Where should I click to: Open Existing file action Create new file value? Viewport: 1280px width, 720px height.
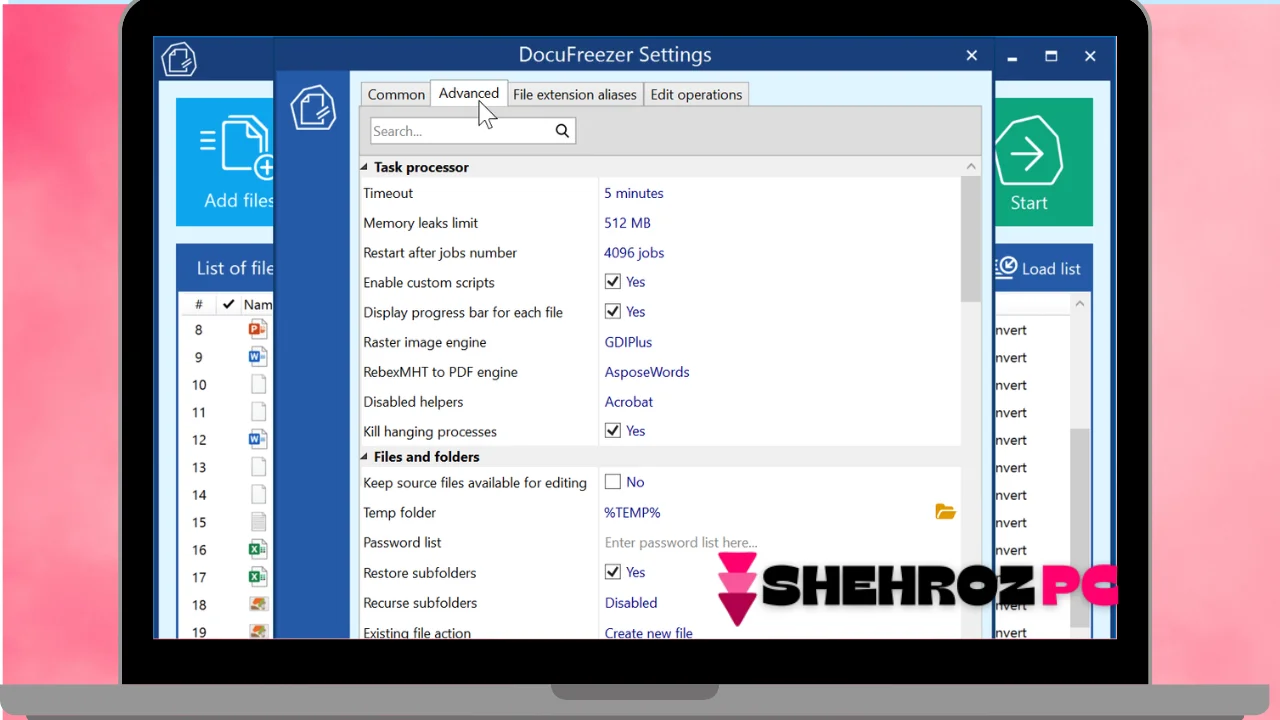pyautogui.click(x=649, y=633)
